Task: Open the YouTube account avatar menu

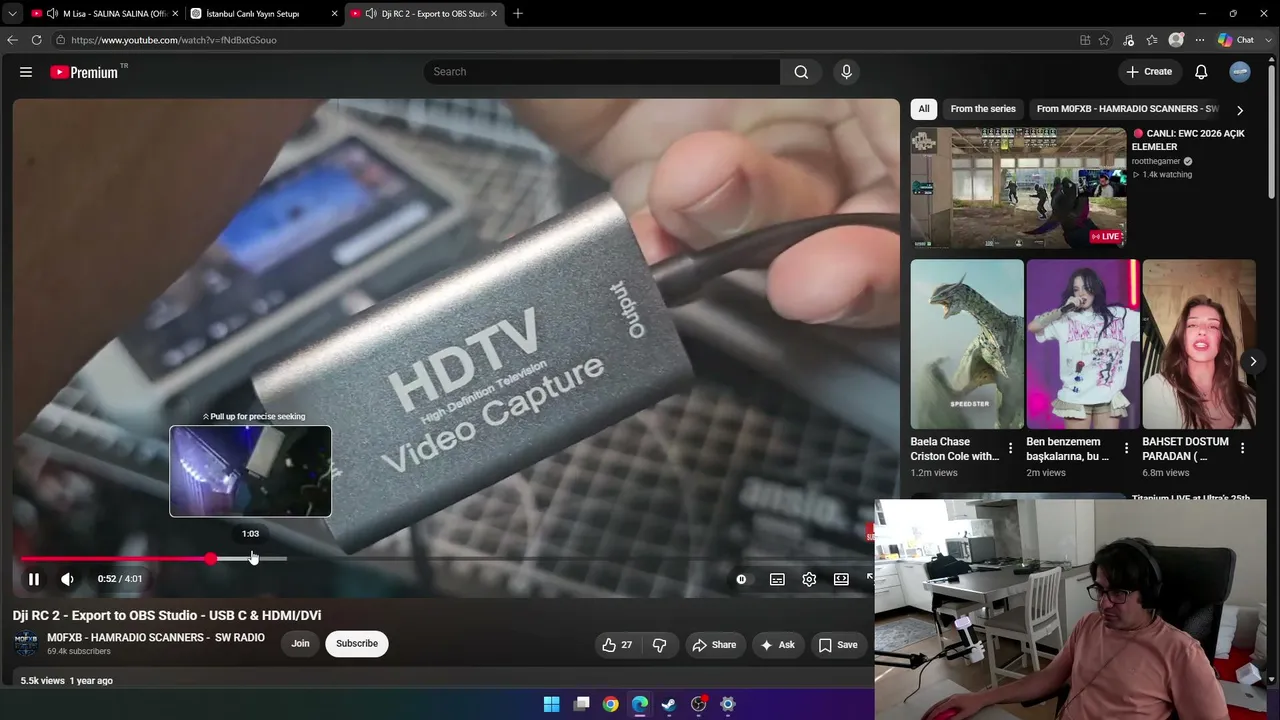Action: (1240, 72)
